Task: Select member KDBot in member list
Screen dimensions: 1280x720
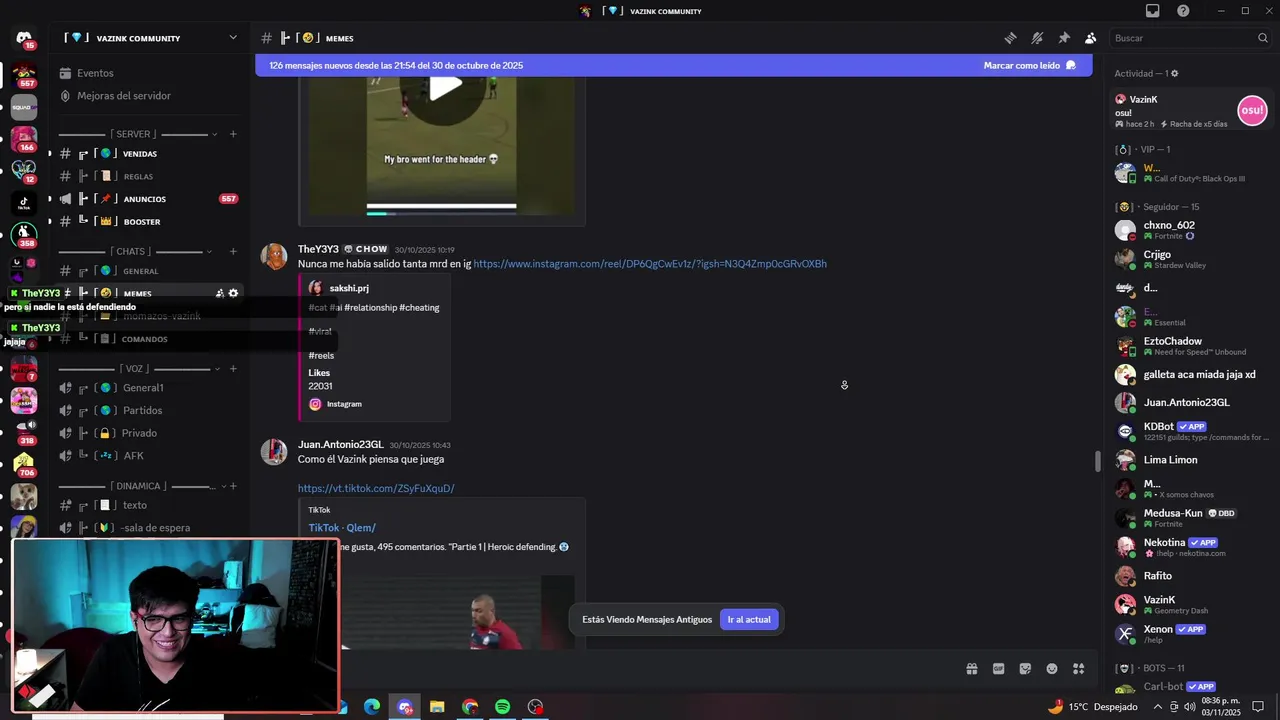Action: pyautogui.click(x=1190, y=431)
